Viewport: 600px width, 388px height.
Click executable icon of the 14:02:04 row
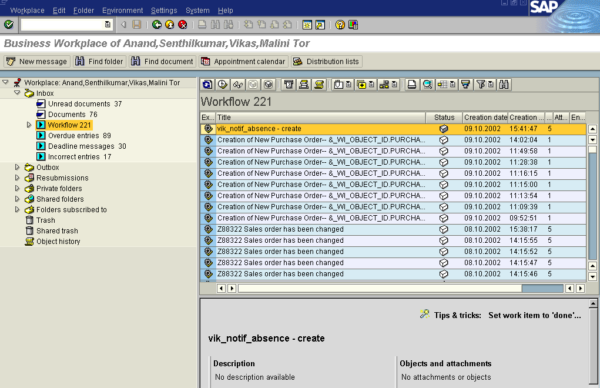[x=208, y=140]
